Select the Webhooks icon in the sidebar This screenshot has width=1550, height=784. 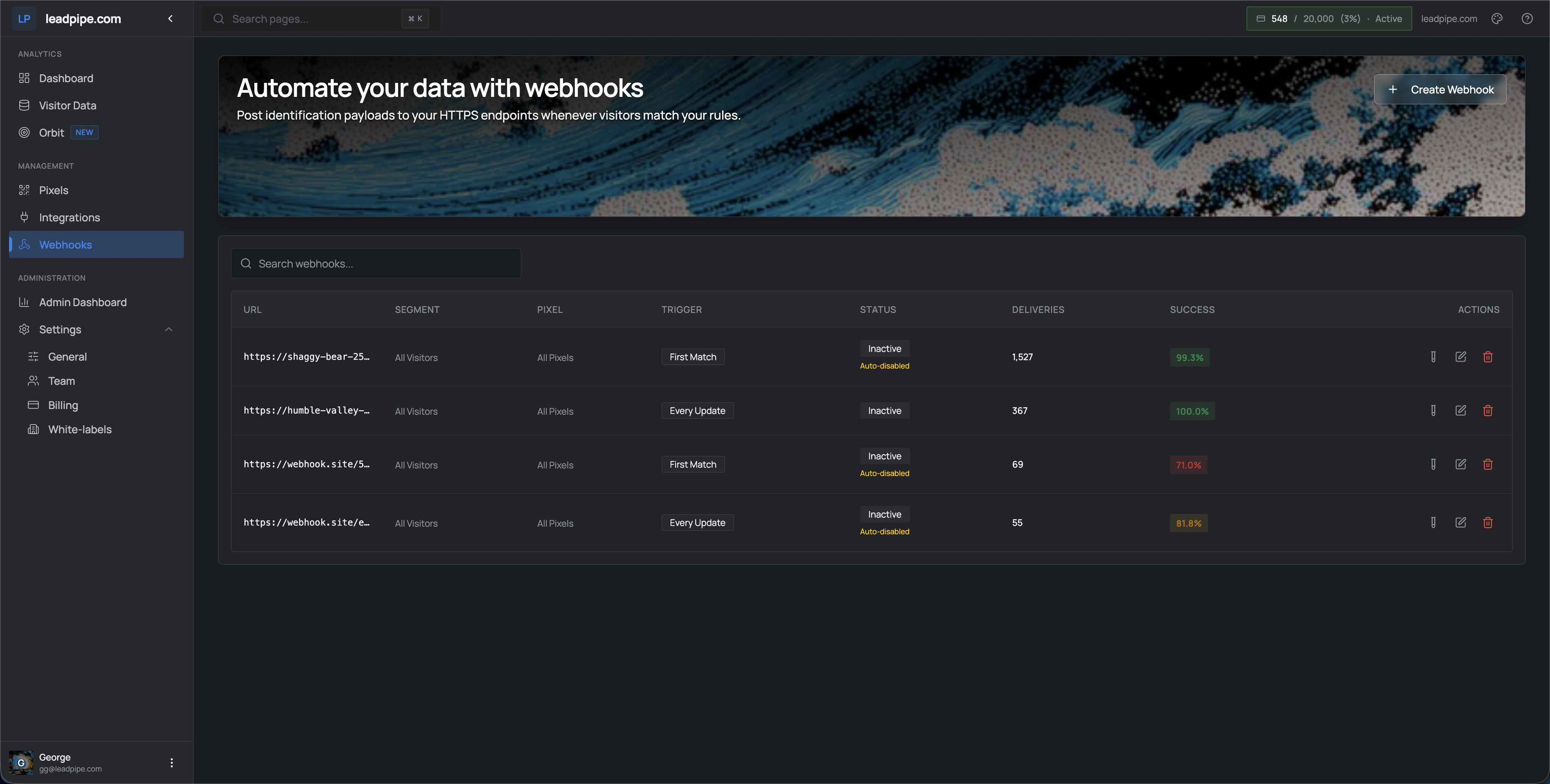[x=24, y=244]
